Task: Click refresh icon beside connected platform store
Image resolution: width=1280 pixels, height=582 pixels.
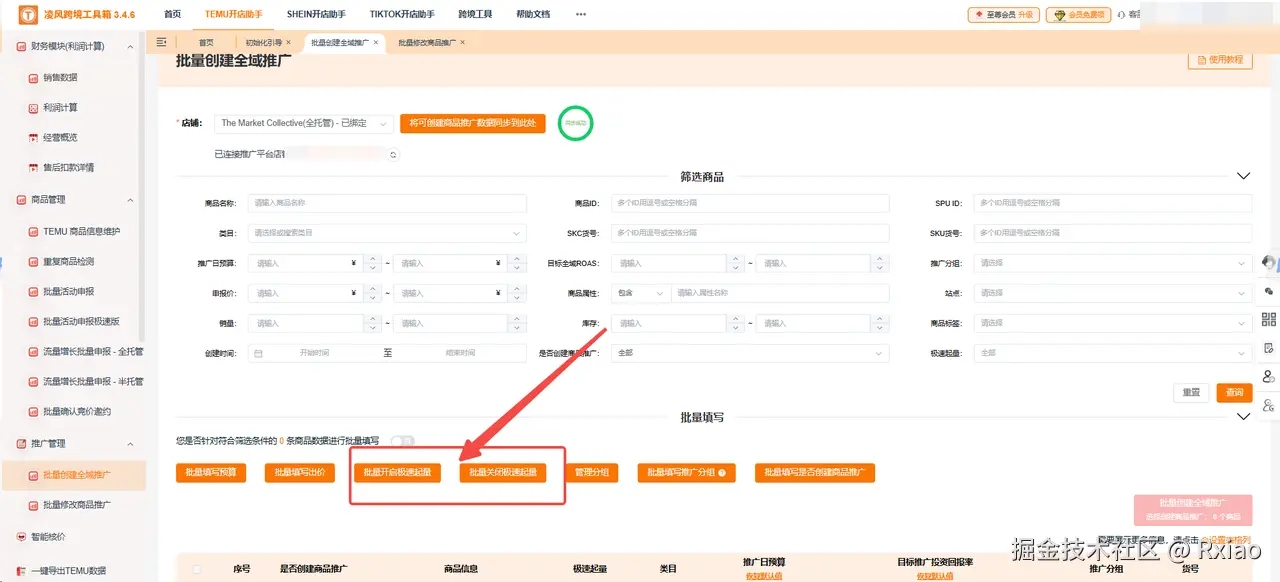Action: click(x=393, y=155)
